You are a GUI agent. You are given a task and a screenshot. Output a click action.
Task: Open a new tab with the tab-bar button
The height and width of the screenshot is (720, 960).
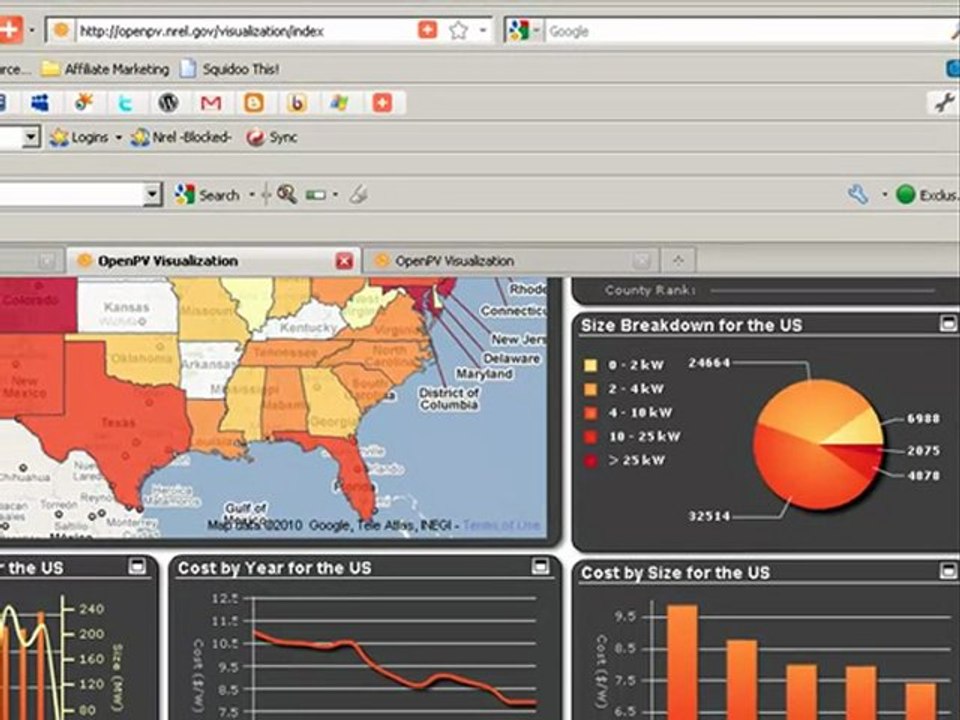click(678, 261)
